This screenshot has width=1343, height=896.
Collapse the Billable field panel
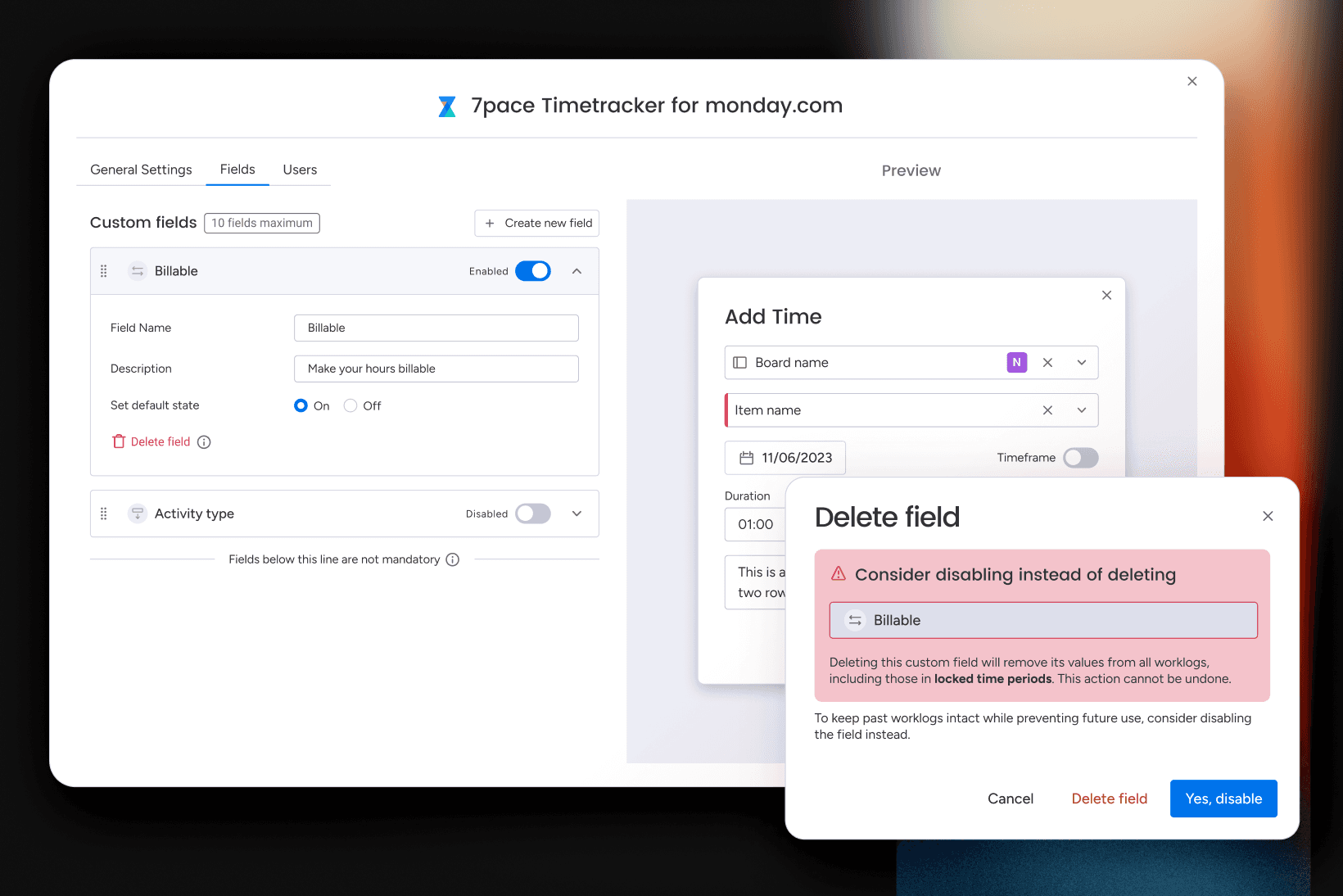coord(577,271)
